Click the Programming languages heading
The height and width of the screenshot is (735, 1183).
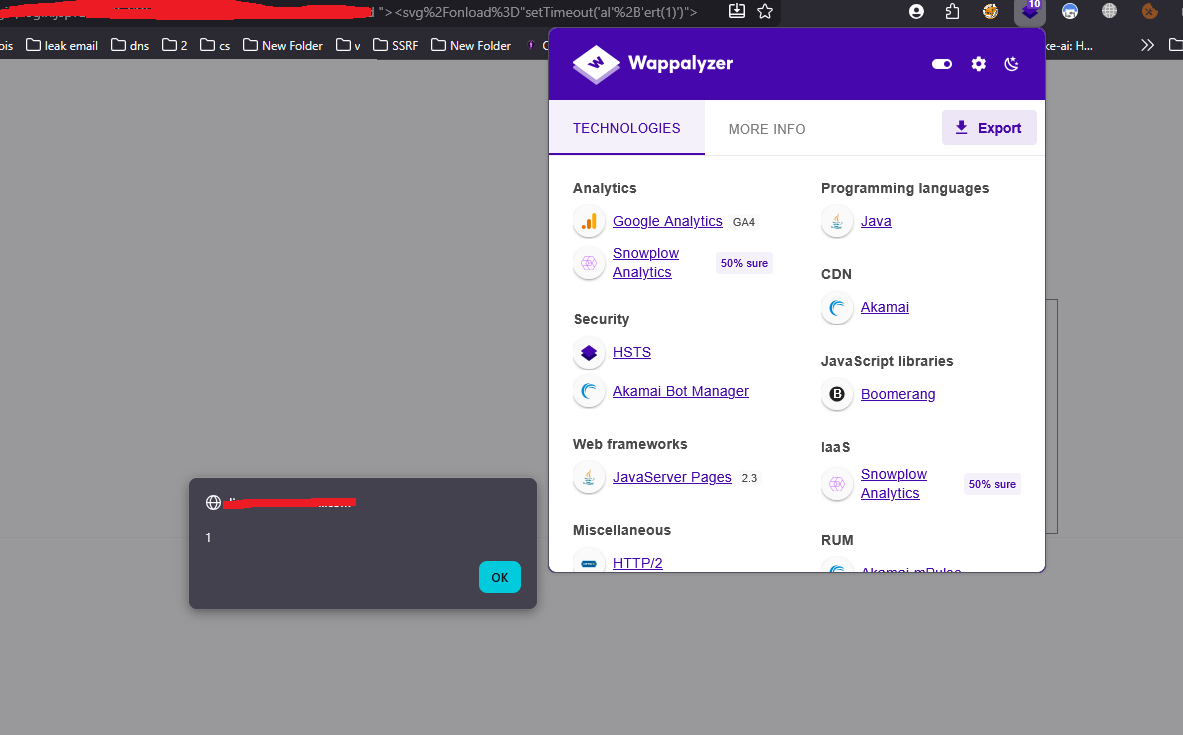[x=905, y=188]
